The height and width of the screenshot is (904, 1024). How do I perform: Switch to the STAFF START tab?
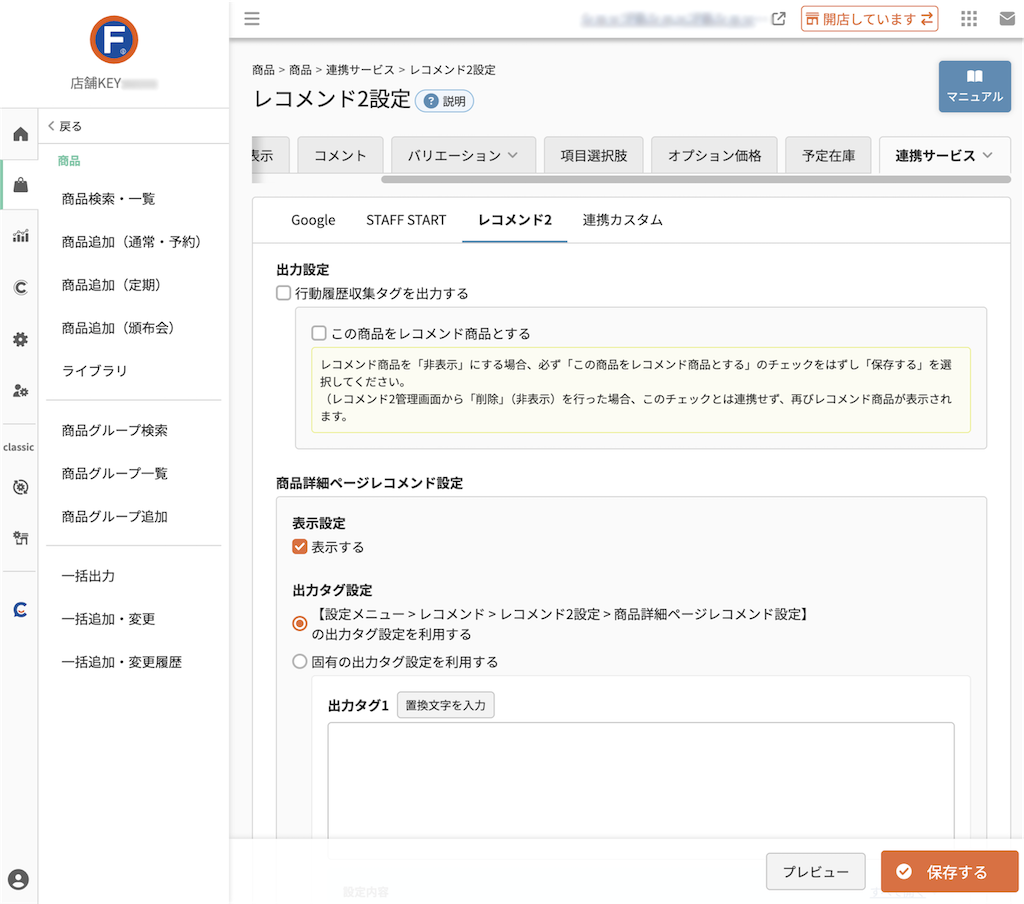tap(406, 220)
